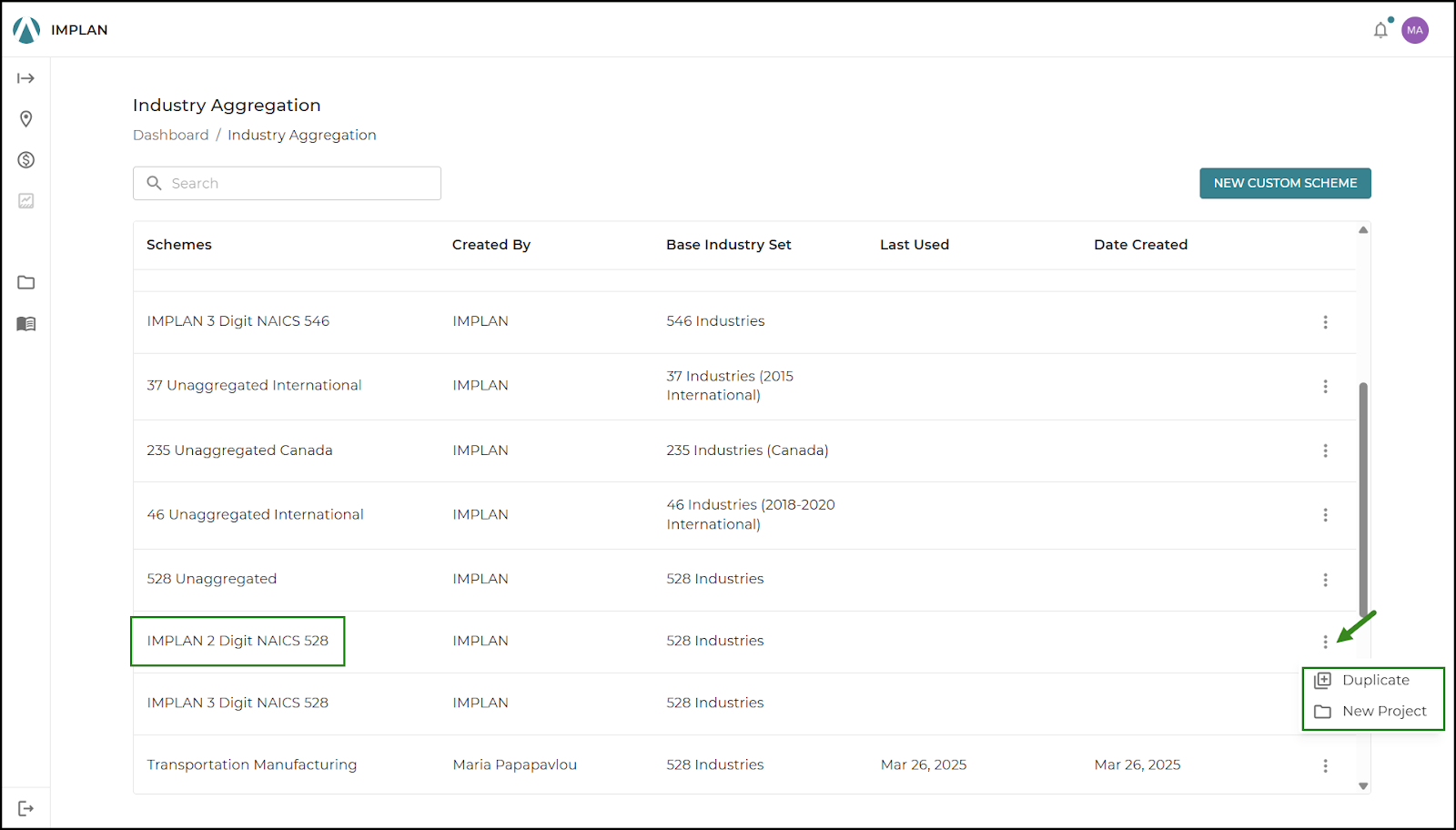Open options menu for IMPLAN 3 Digit NAICS 546
The width and height of the screenshot is (1456, 830).
[x=1325, y=322]
